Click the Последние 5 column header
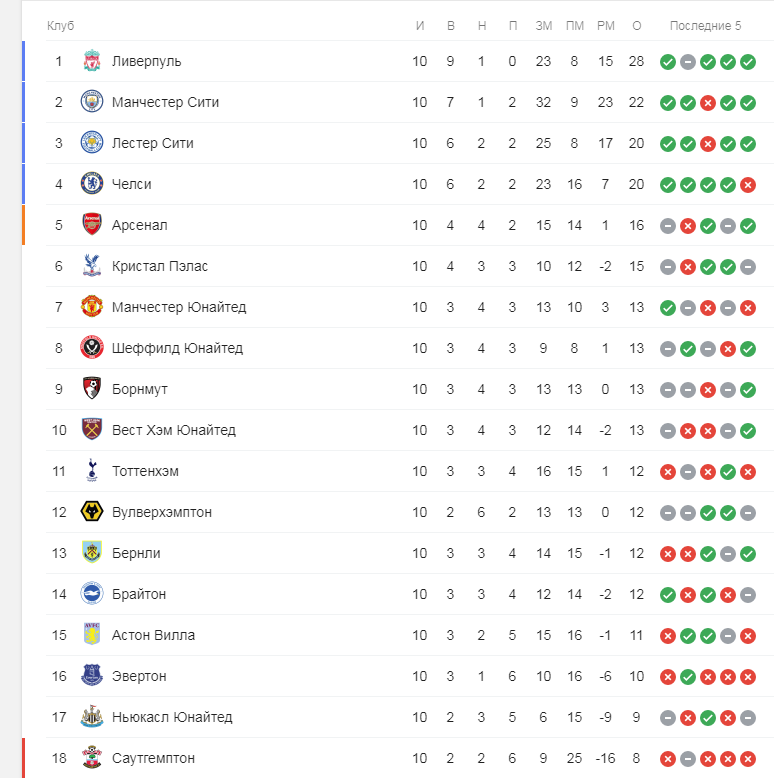Screen dimensions: 774x778 pos(705,26)
